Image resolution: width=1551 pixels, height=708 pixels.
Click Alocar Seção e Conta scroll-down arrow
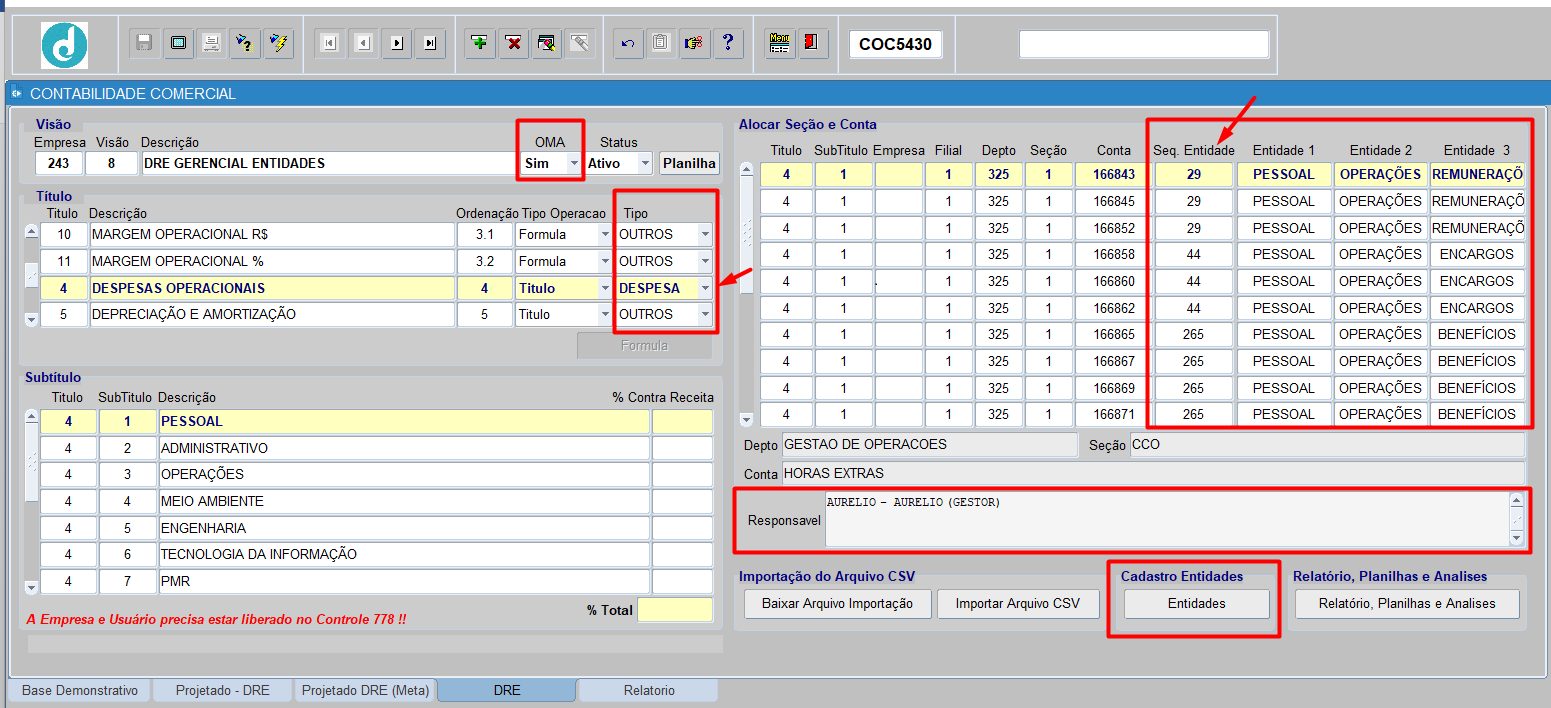coord(746,420)
